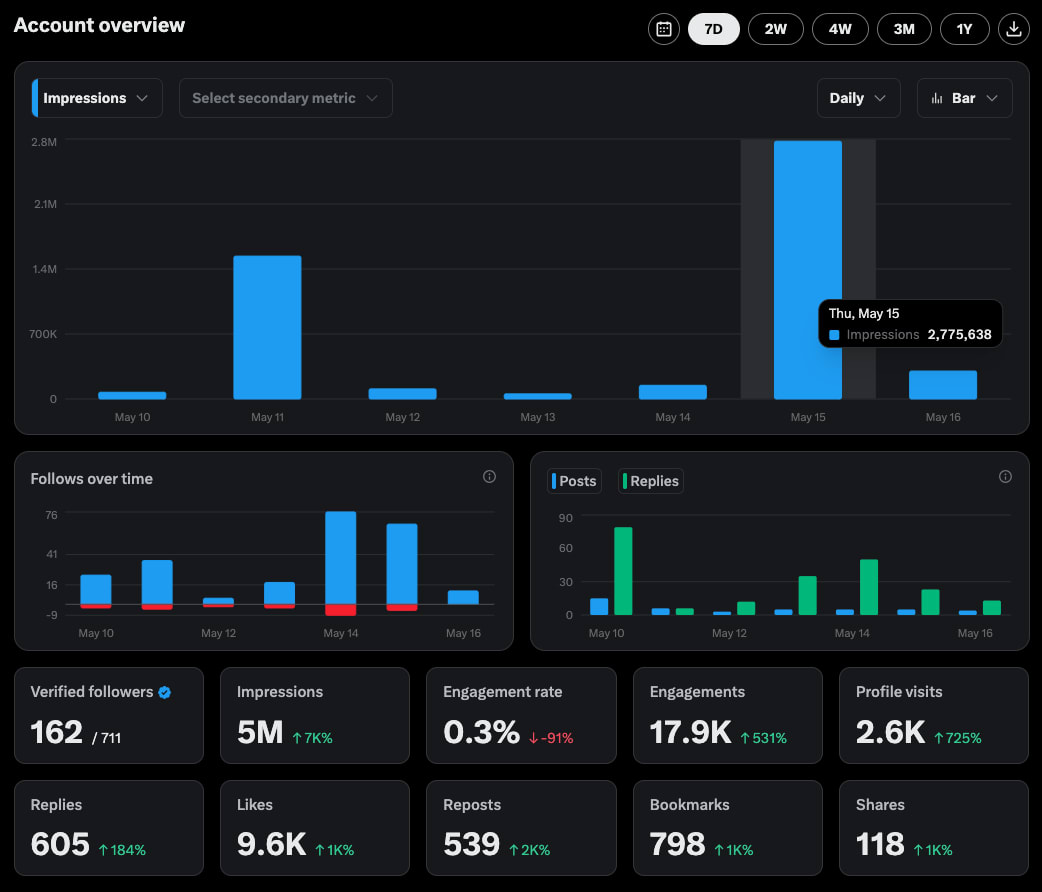Viewport: 1042px width, 892px height.
Task: Click the tooltip value 2,775,638
Action: [959, 334]
